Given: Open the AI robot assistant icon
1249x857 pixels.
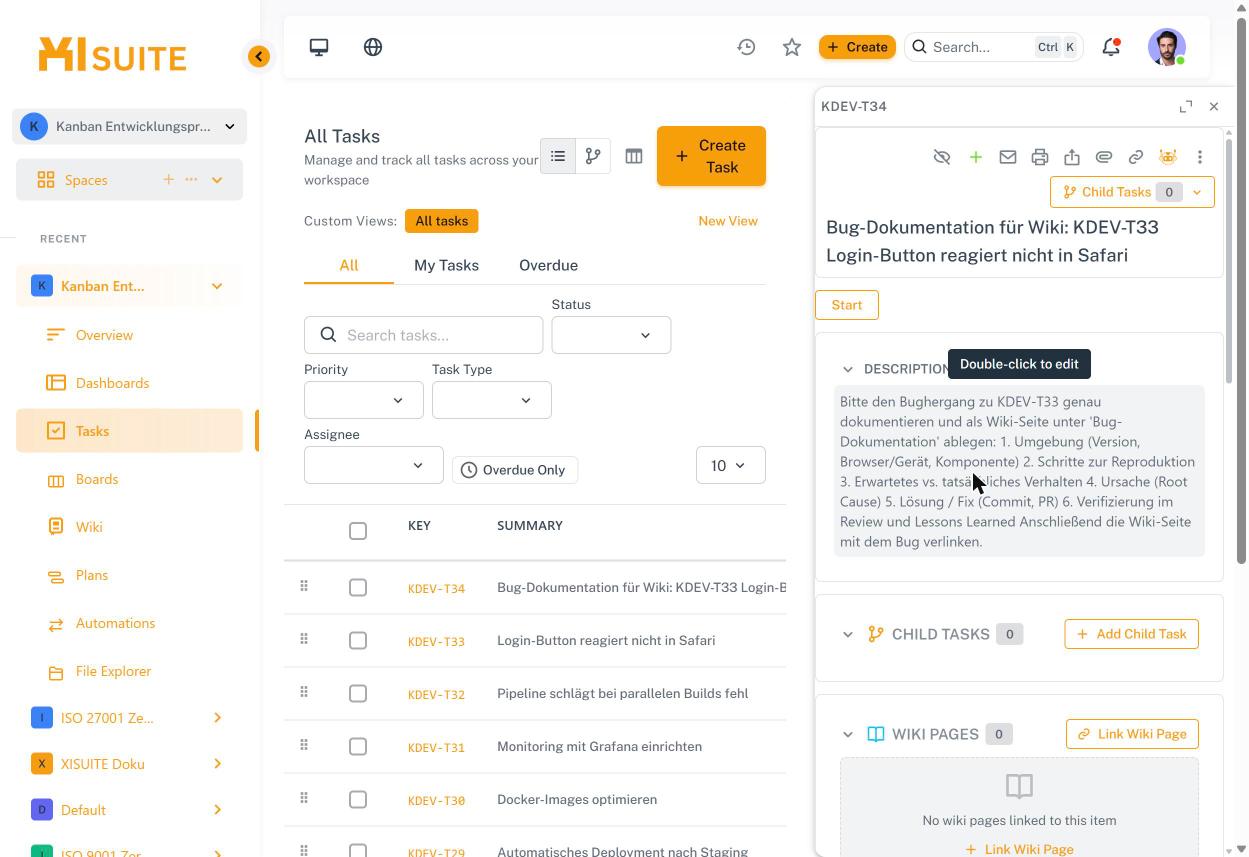Looking at the screenshot, I should [x=1167, y=157].
